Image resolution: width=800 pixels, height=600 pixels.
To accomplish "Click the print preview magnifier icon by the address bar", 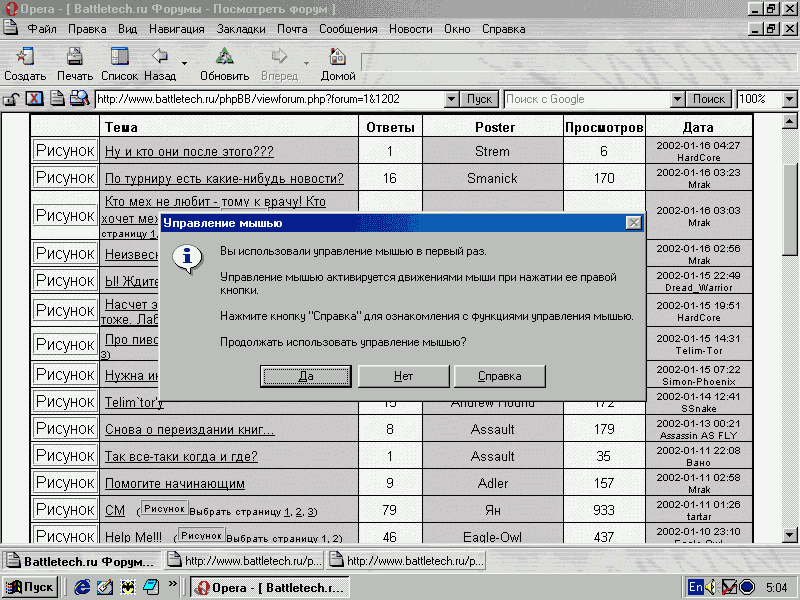I will click(x=78, y=99).
